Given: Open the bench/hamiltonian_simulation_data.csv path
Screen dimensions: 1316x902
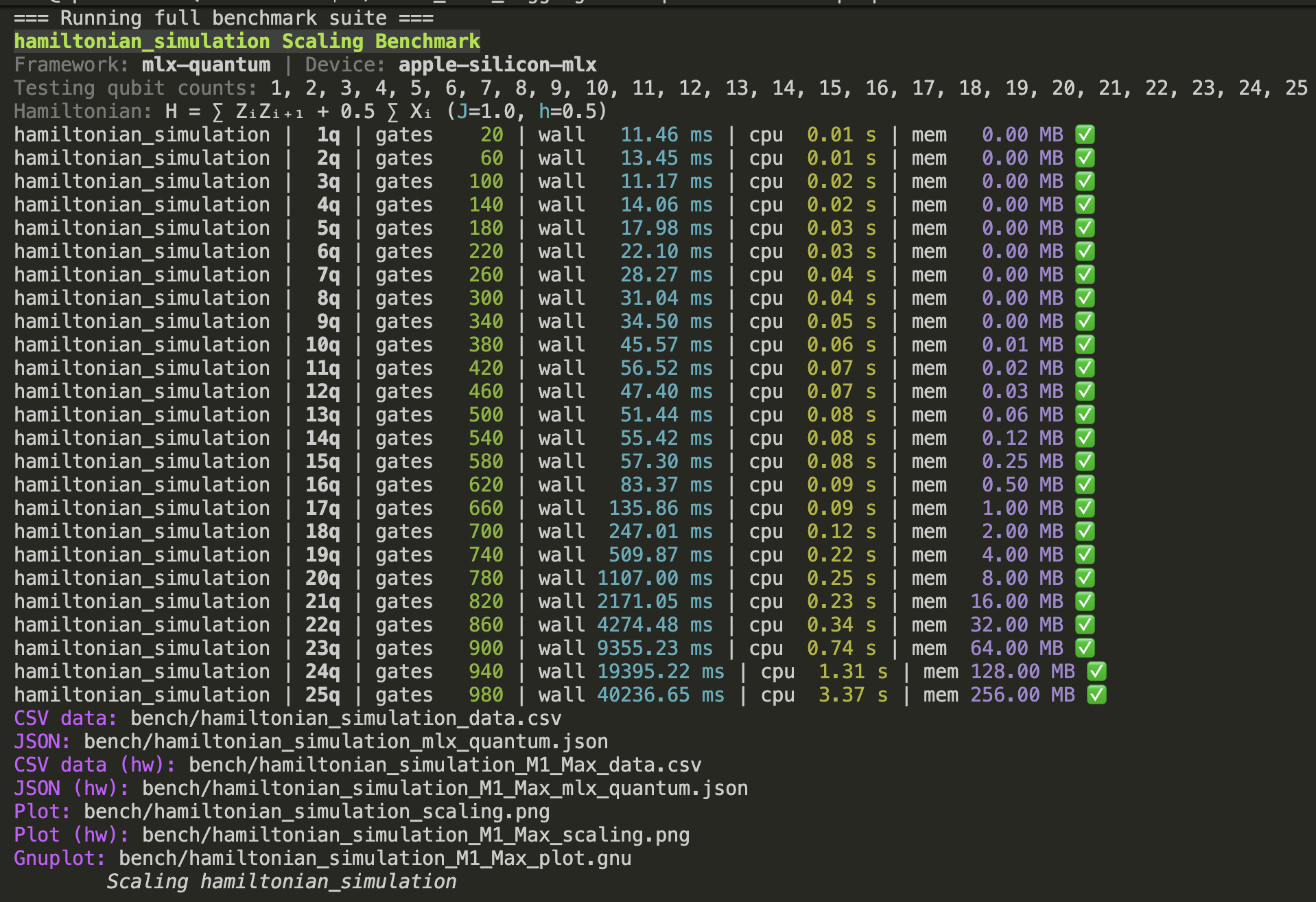Looking at the screenshot, I should (346, 718).
